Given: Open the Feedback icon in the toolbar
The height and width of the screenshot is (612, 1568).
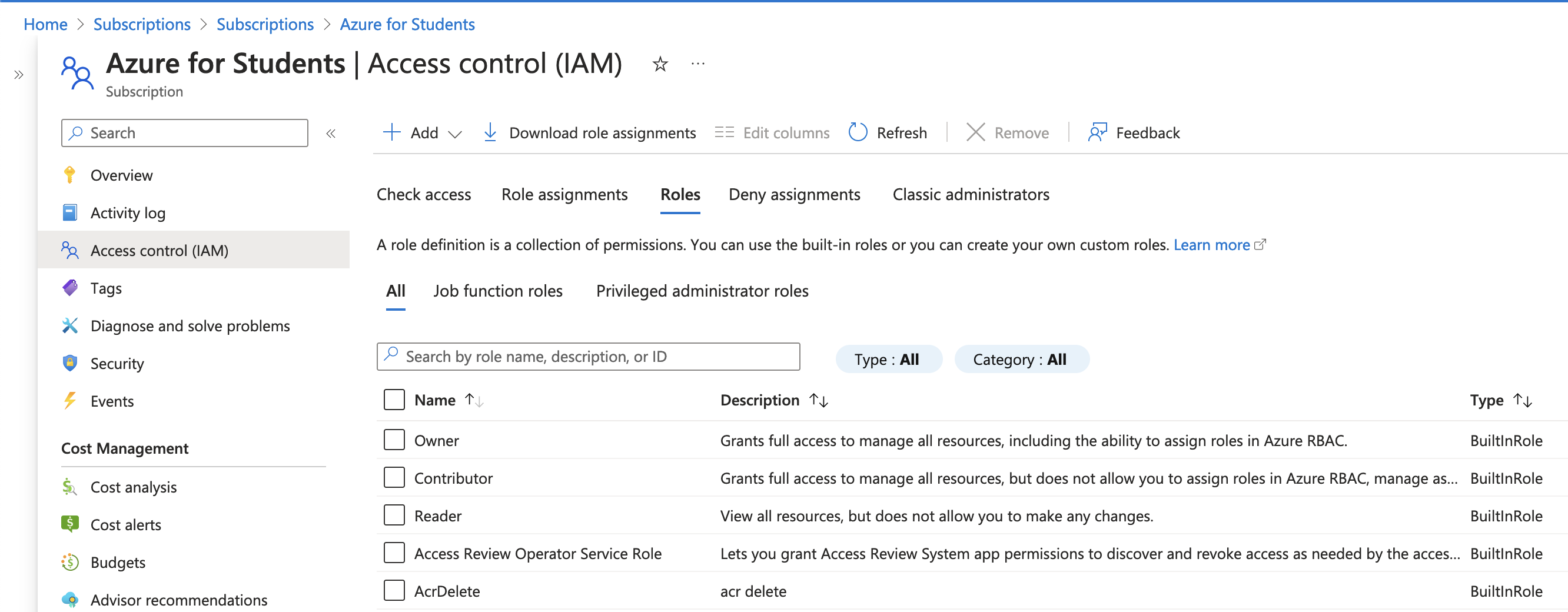Looking at the screenshot, I should point(1097,132).
